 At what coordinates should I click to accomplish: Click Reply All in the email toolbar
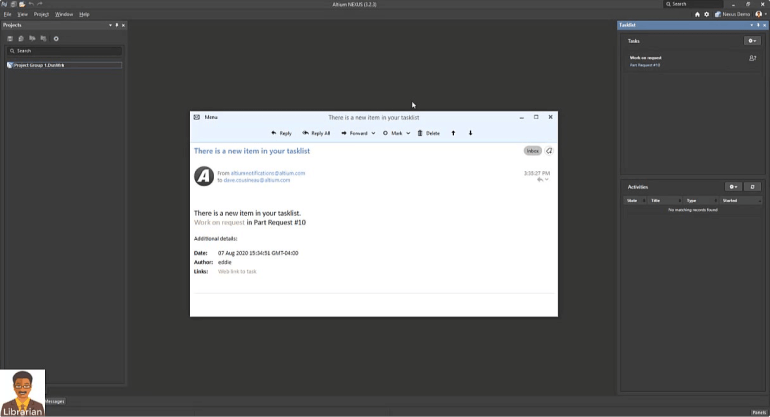point(316,133)
